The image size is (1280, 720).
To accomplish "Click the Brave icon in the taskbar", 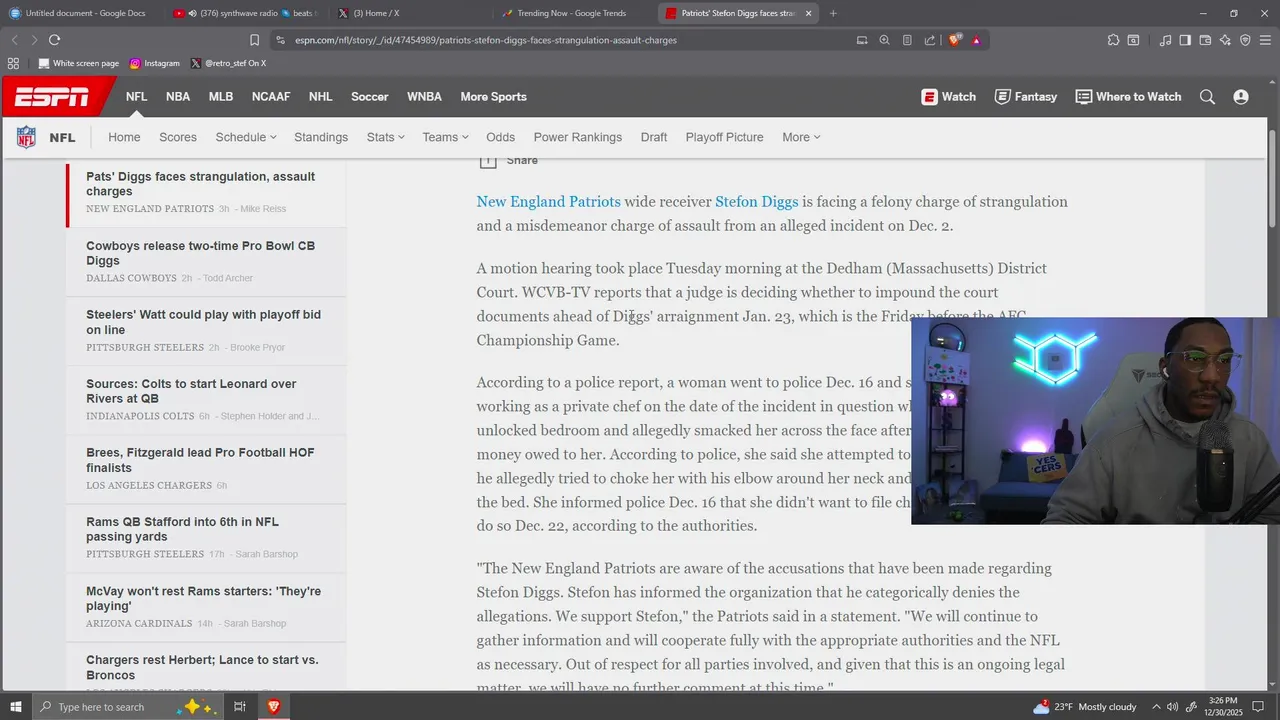I will 273,707.
